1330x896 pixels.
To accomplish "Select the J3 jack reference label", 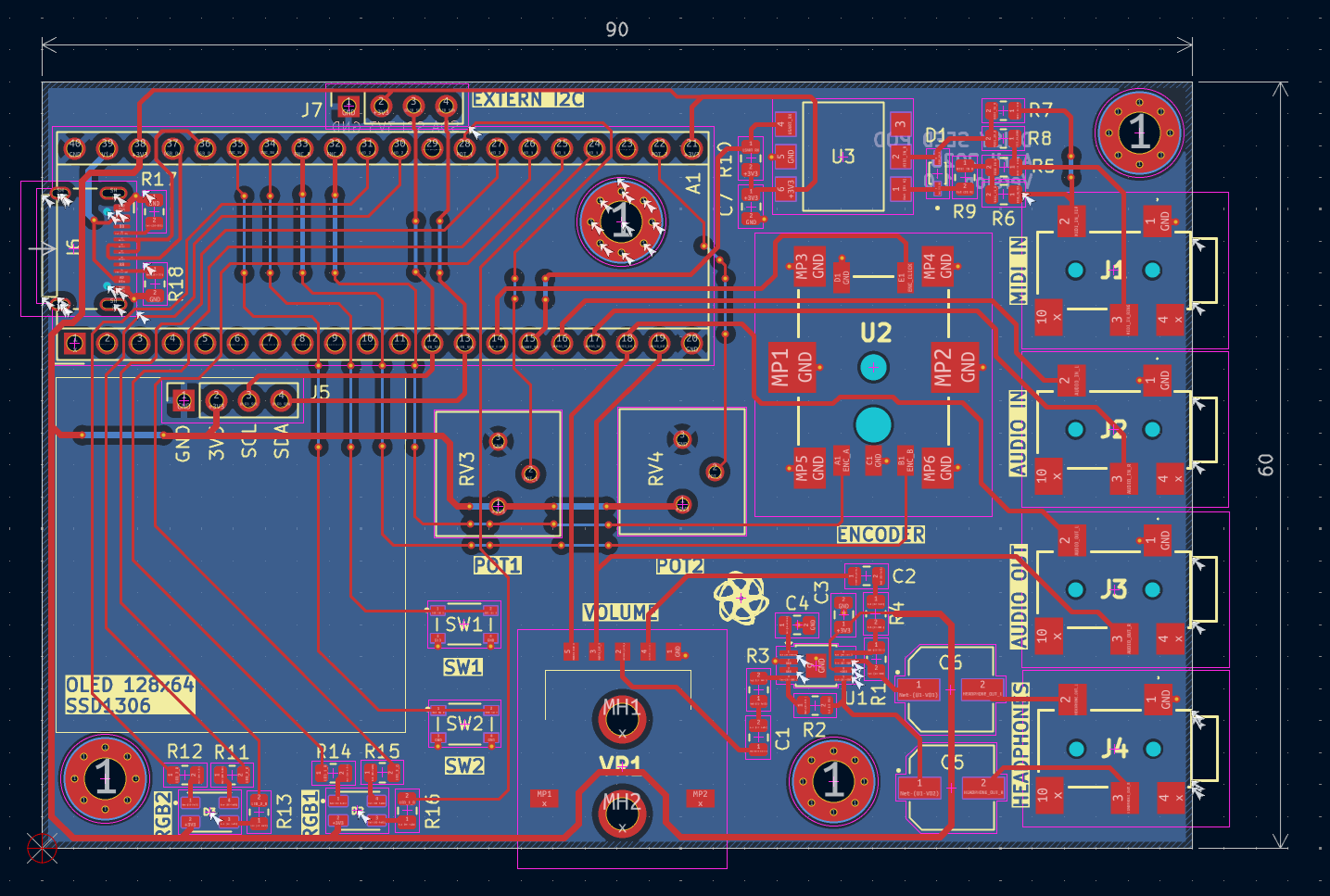I will 1113,589.
